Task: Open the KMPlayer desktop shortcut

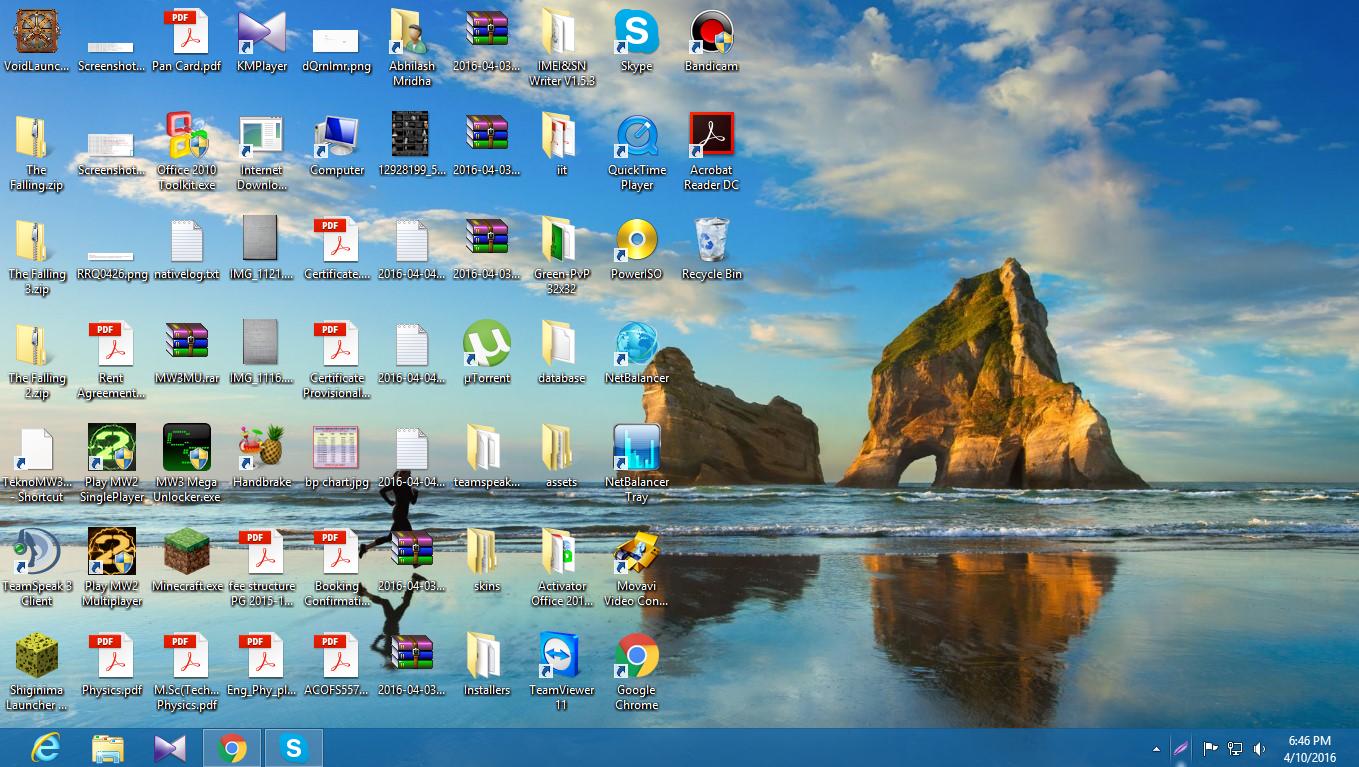Action: [262, 41]
